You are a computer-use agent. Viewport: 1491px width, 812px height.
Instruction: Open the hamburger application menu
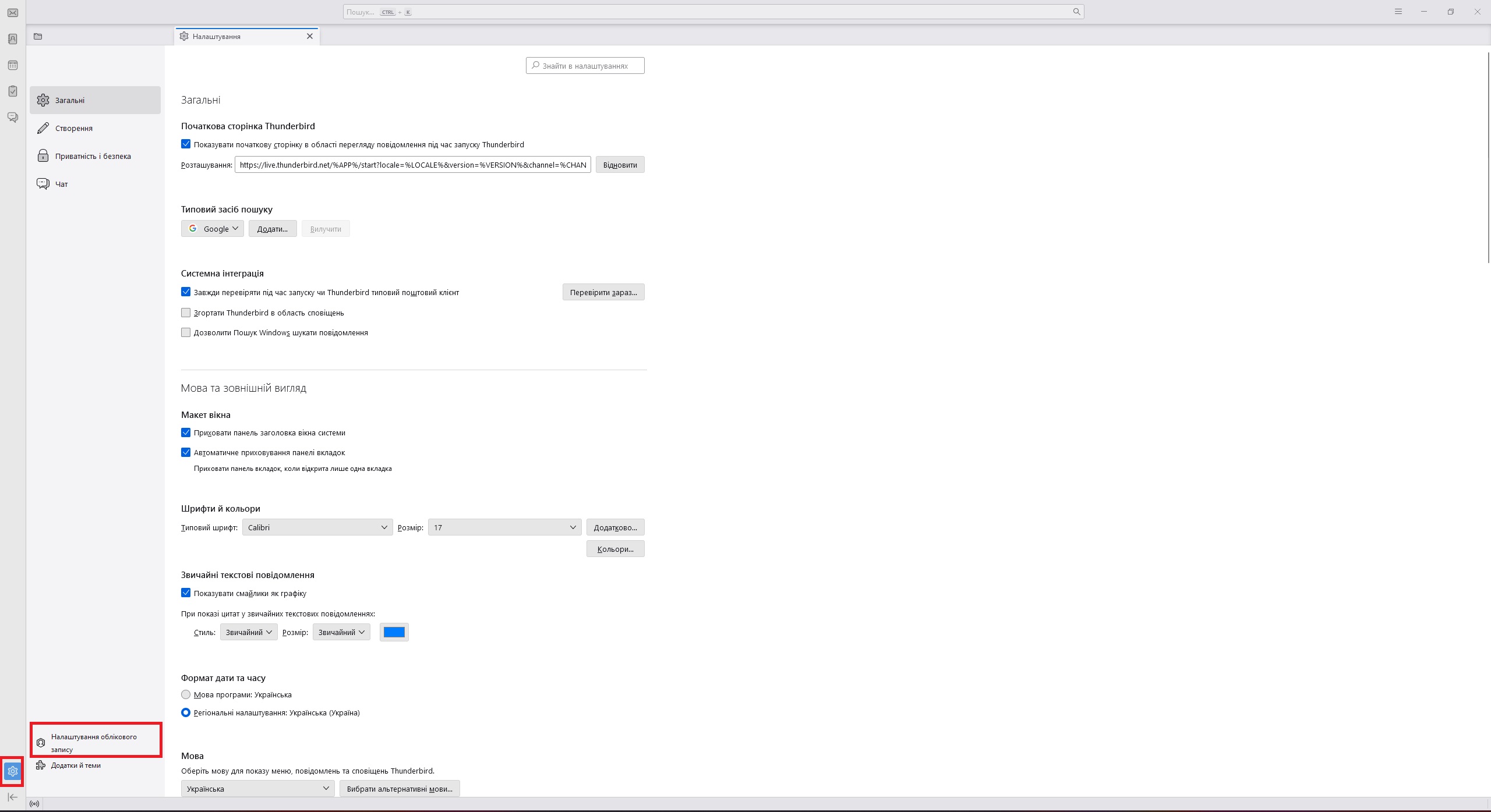click(1398, 12)
